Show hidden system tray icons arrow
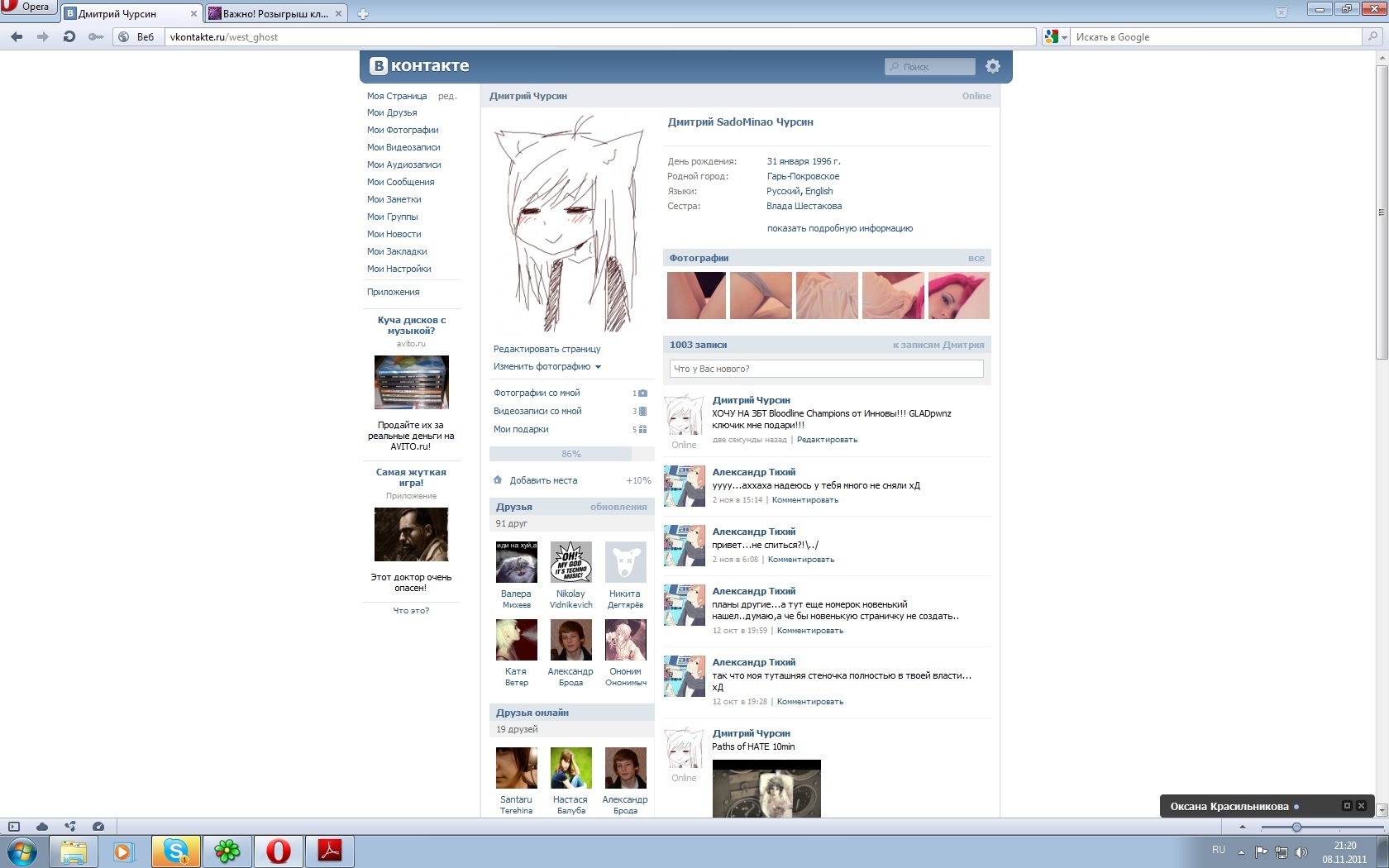Screen dimensions: 1389x868 tap(1241, 851)
